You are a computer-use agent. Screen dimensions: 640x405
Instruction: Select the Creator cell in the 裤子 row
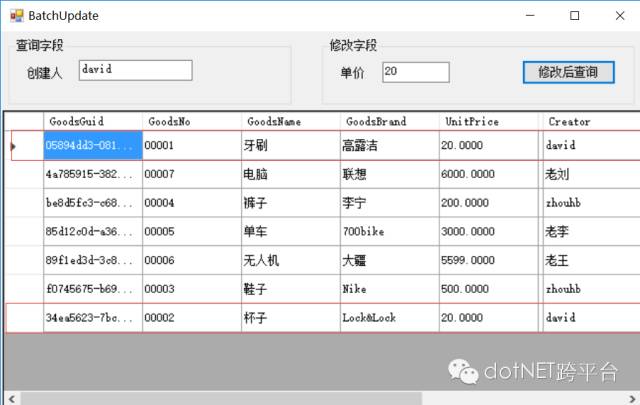click(x=591, y=203)
